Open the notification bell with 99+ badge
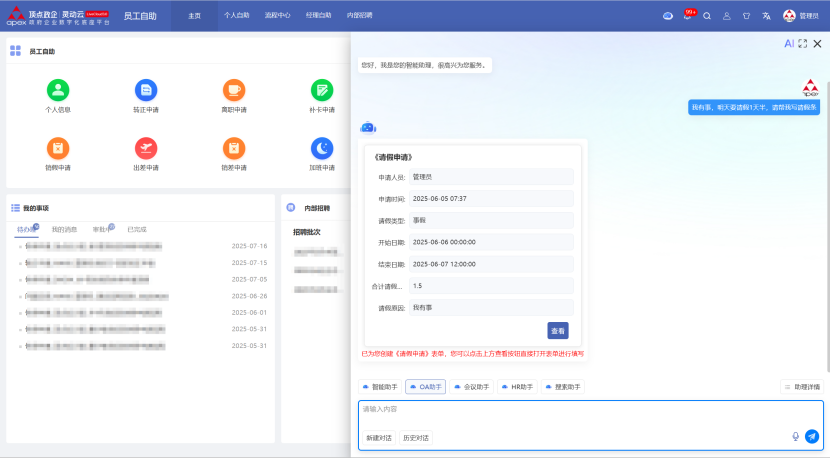Screen dimensions: 830x458 coord(687,16)
